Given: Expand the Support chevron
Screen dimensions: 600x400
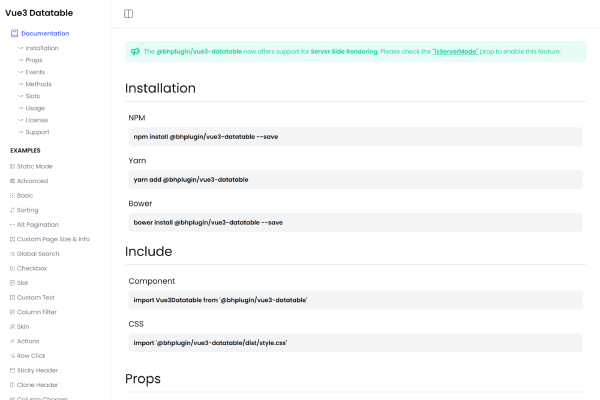Looking at the screenshot, I should point(21,132).
